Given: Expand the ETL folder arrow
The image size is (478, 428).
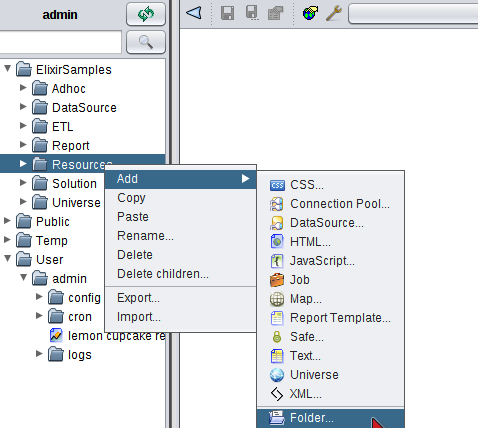Looking at the screenshot, I should click(x=23, y=126).
